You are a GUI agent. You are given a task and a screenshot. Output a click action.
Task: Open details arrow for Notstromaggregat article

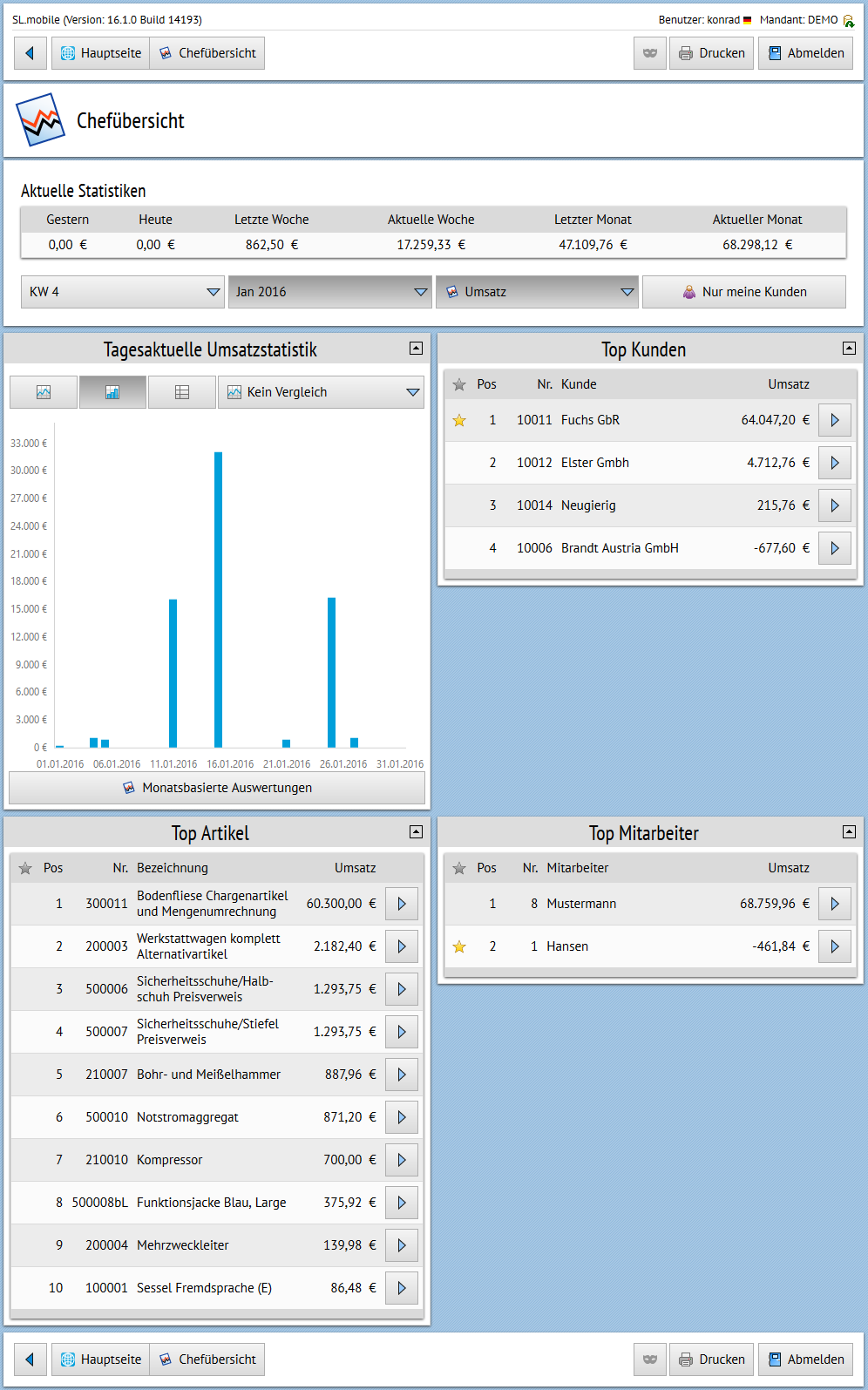tap(401, 1117)
